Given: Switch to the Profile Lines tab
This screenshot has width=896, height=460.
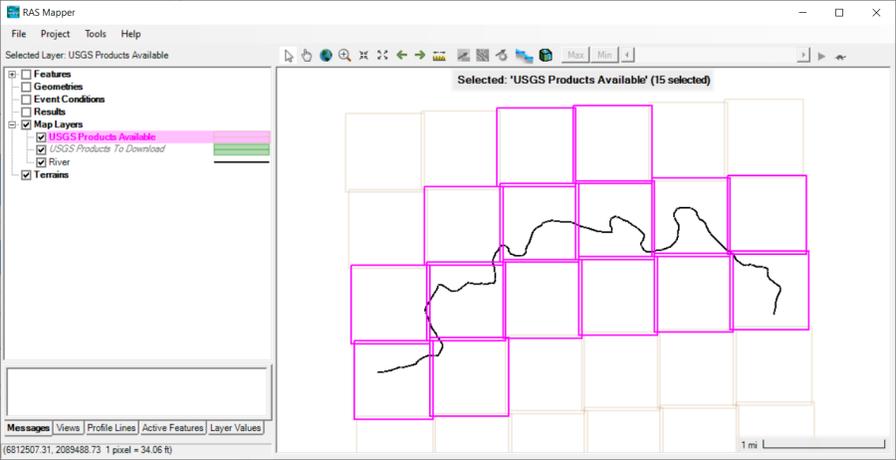Looking at the screenshot, I should [111, 428].
